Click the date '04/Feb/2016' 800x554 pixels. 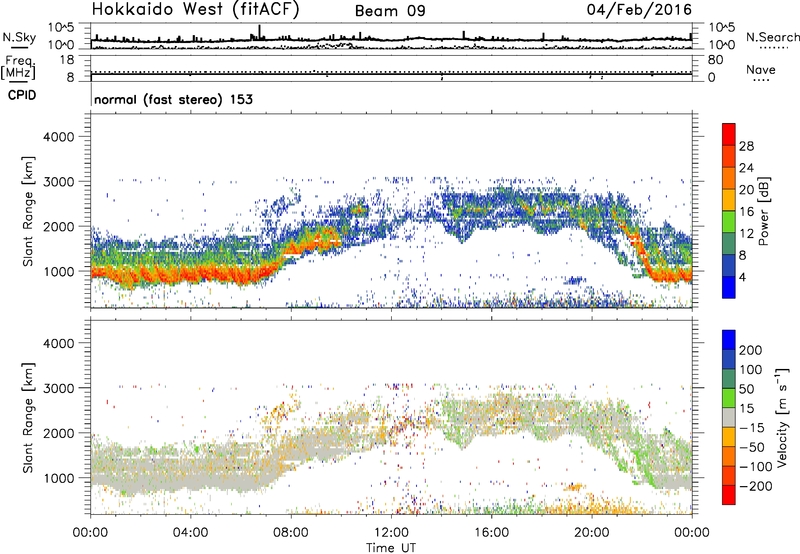(x=639, y=10)
